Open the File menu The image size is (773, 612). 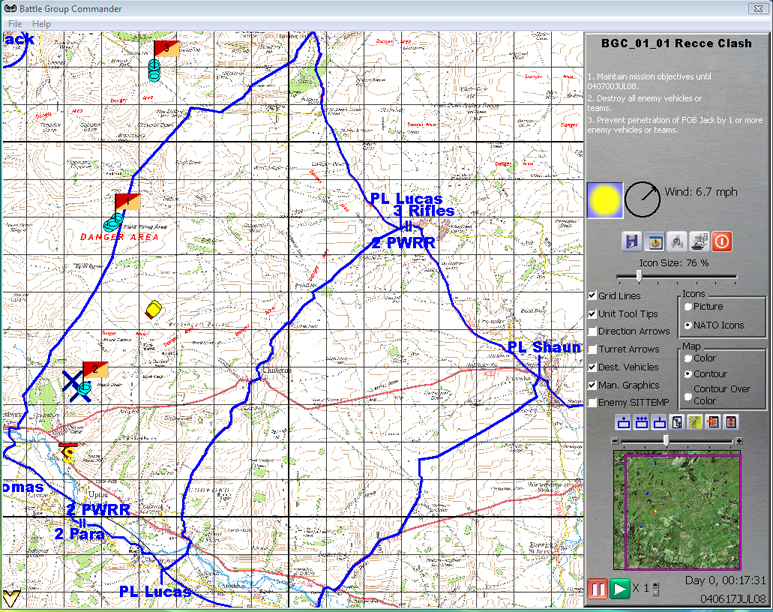[15, 23]
